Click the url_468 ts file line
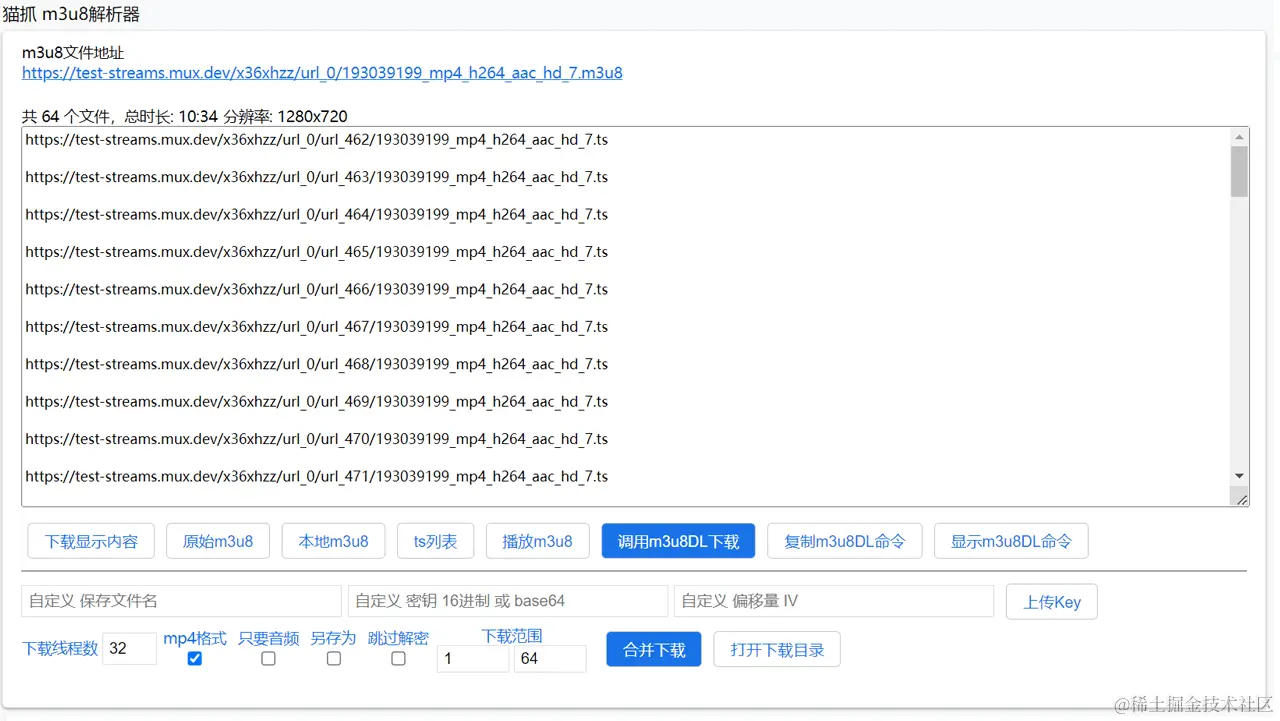The height and width of the screenshot is (721, 1280). [317, 365]
